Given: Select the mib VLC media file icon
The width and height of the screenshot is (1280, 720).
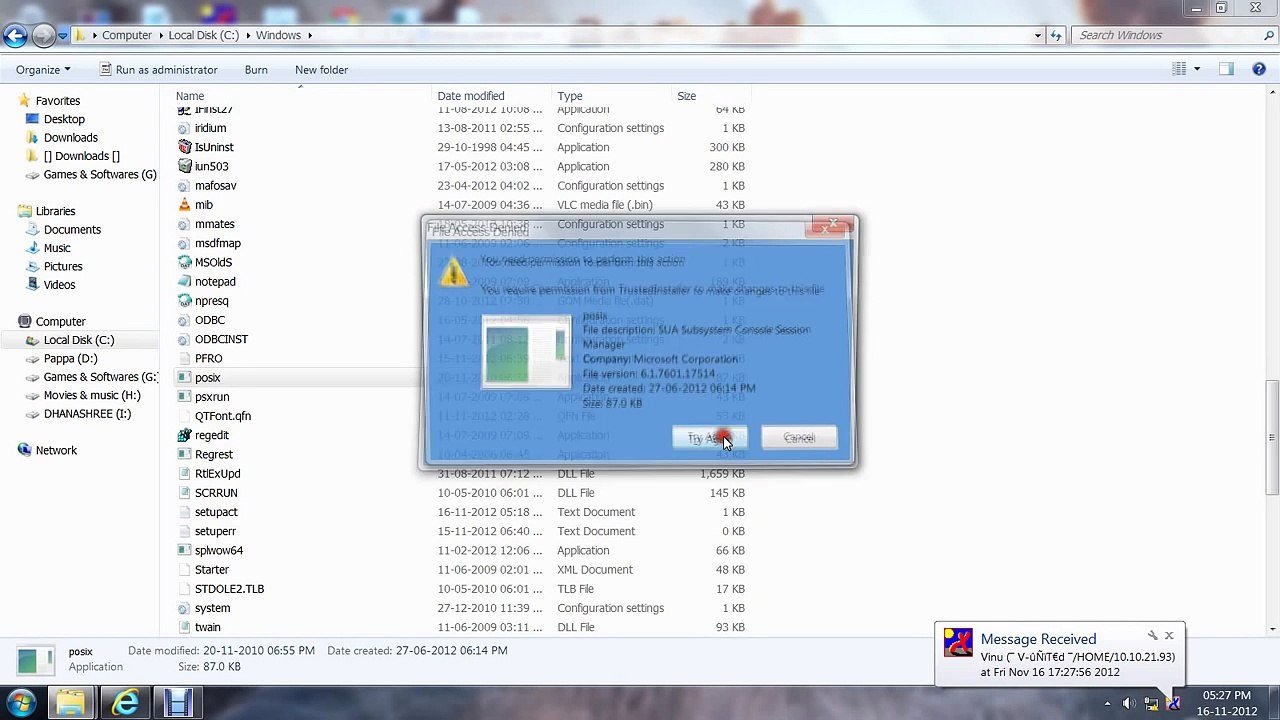Looking at the screenshot, I should [184, 205].
